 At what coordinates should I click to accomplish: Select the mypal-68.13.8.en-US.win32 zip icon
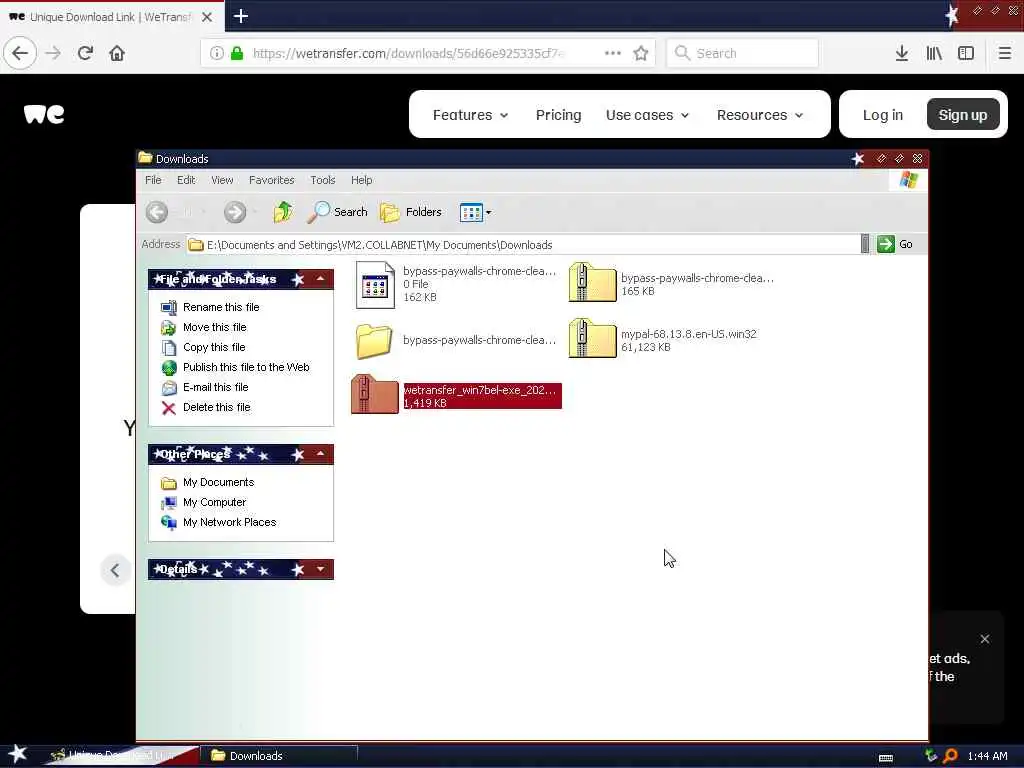[x=592, y=338]
